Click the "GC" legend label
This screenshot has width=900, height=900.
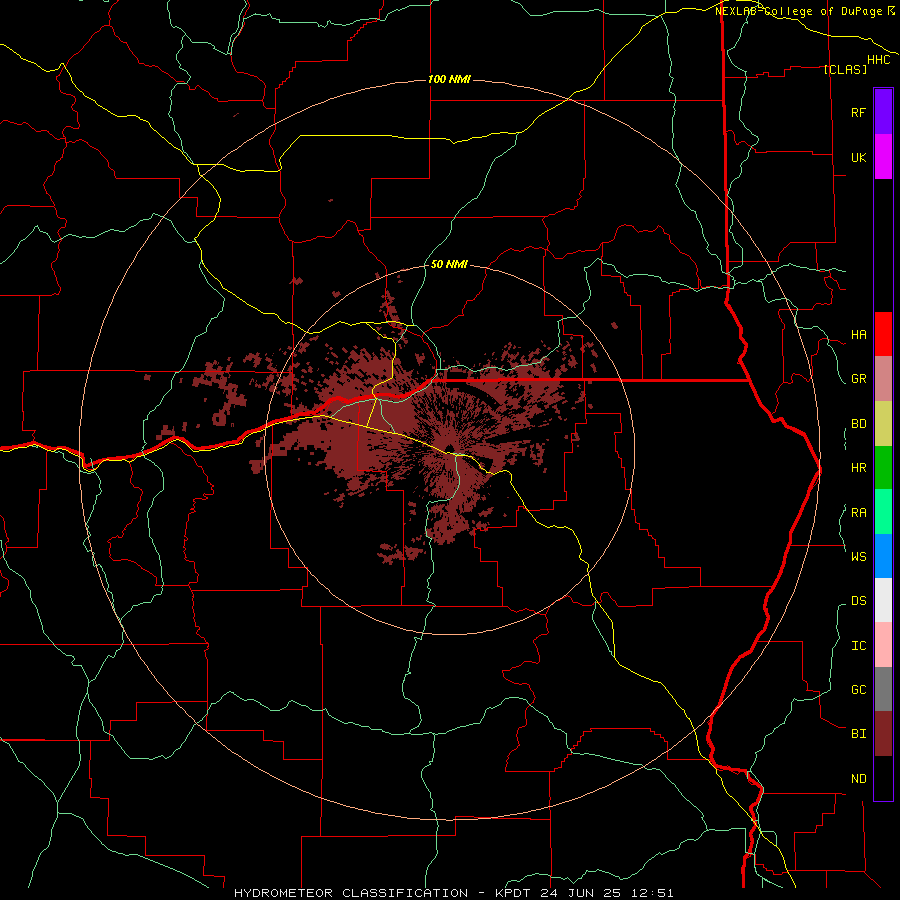click(858, 690)
